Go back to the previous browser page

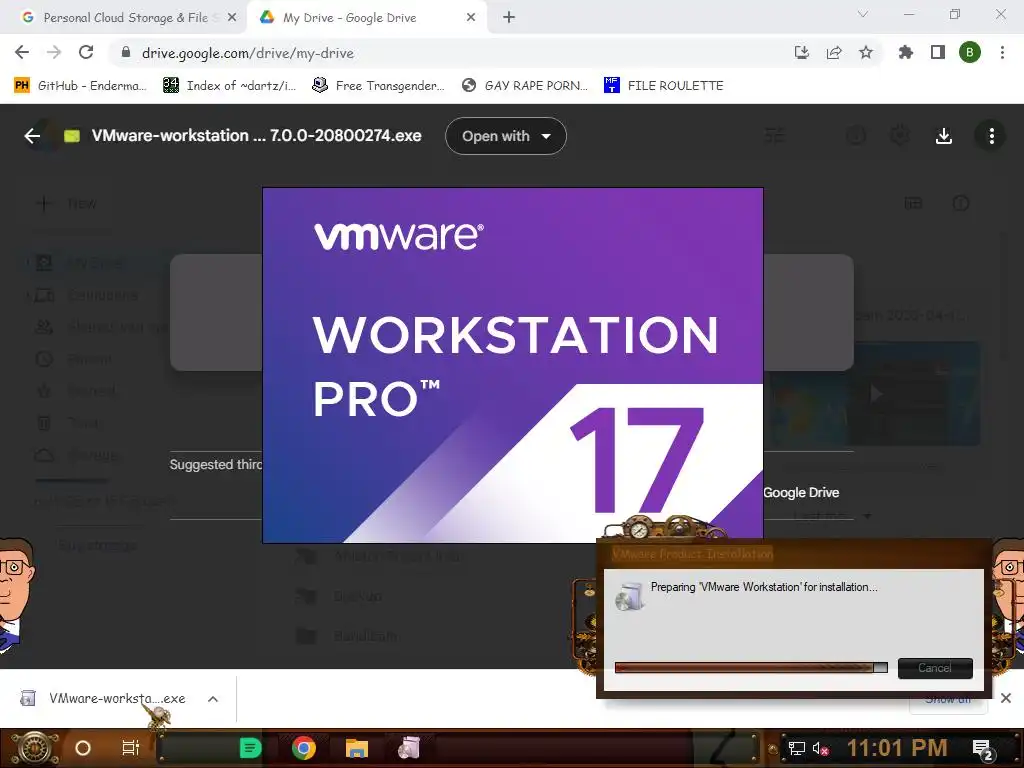coord(22,53)
